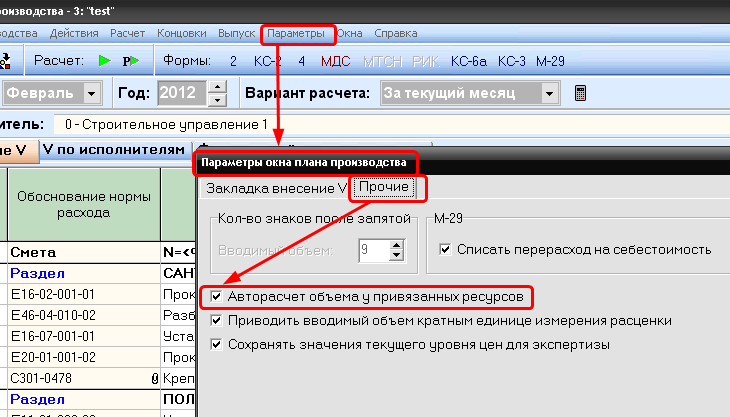Screen dimensions: 730x417
Task: Click the executor field Строительное управление 1
Action: (391, 125)
